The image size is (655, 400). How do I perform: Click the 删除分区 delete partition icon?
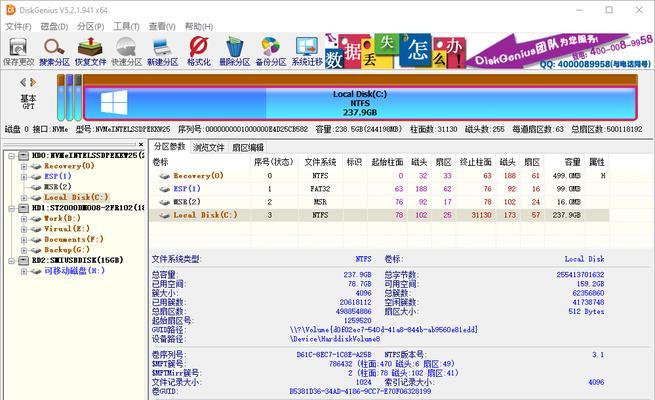235,52
